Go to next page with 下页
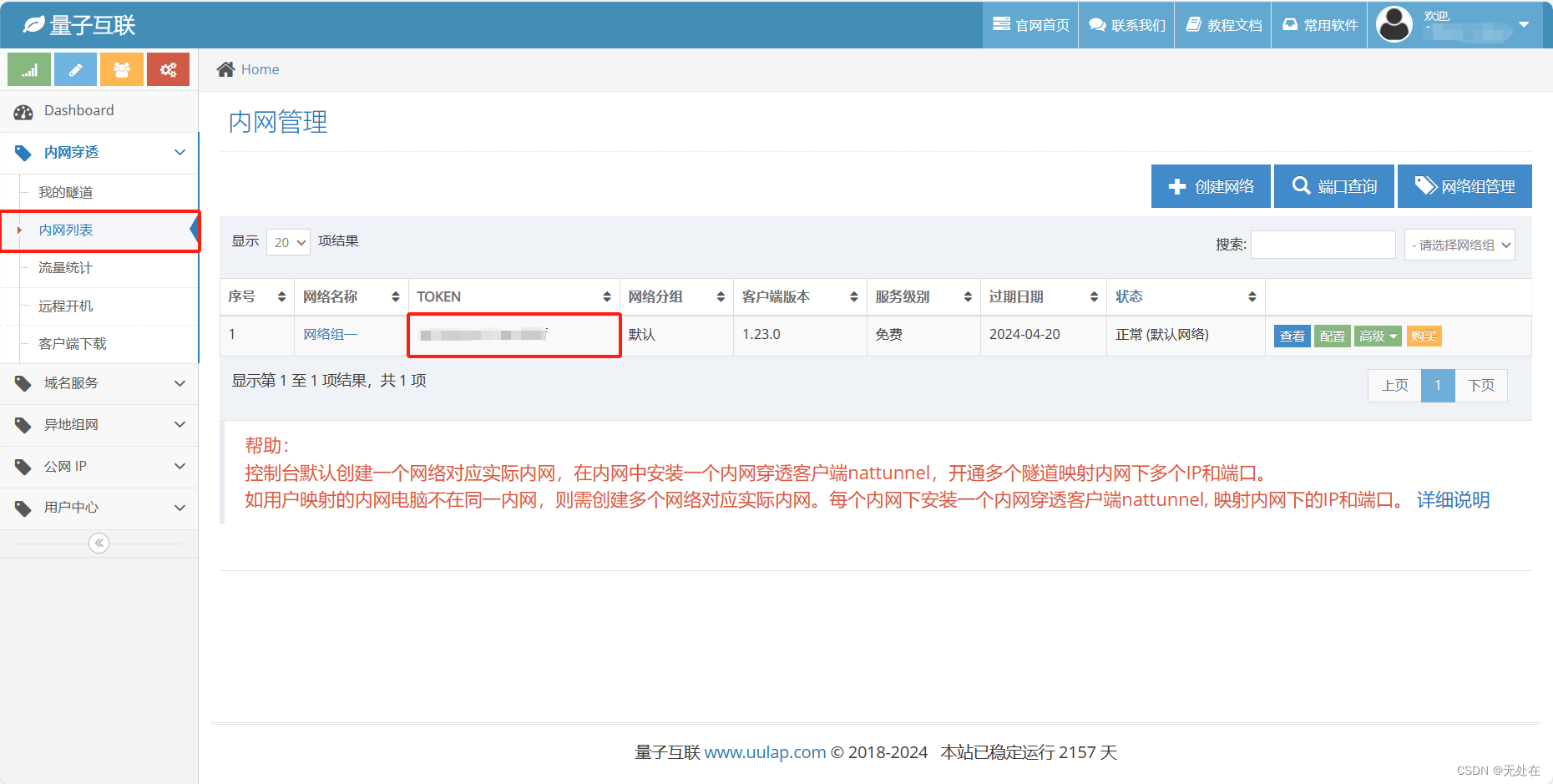The height and width of the screenshot is (784, 1553). point(1481,386)
